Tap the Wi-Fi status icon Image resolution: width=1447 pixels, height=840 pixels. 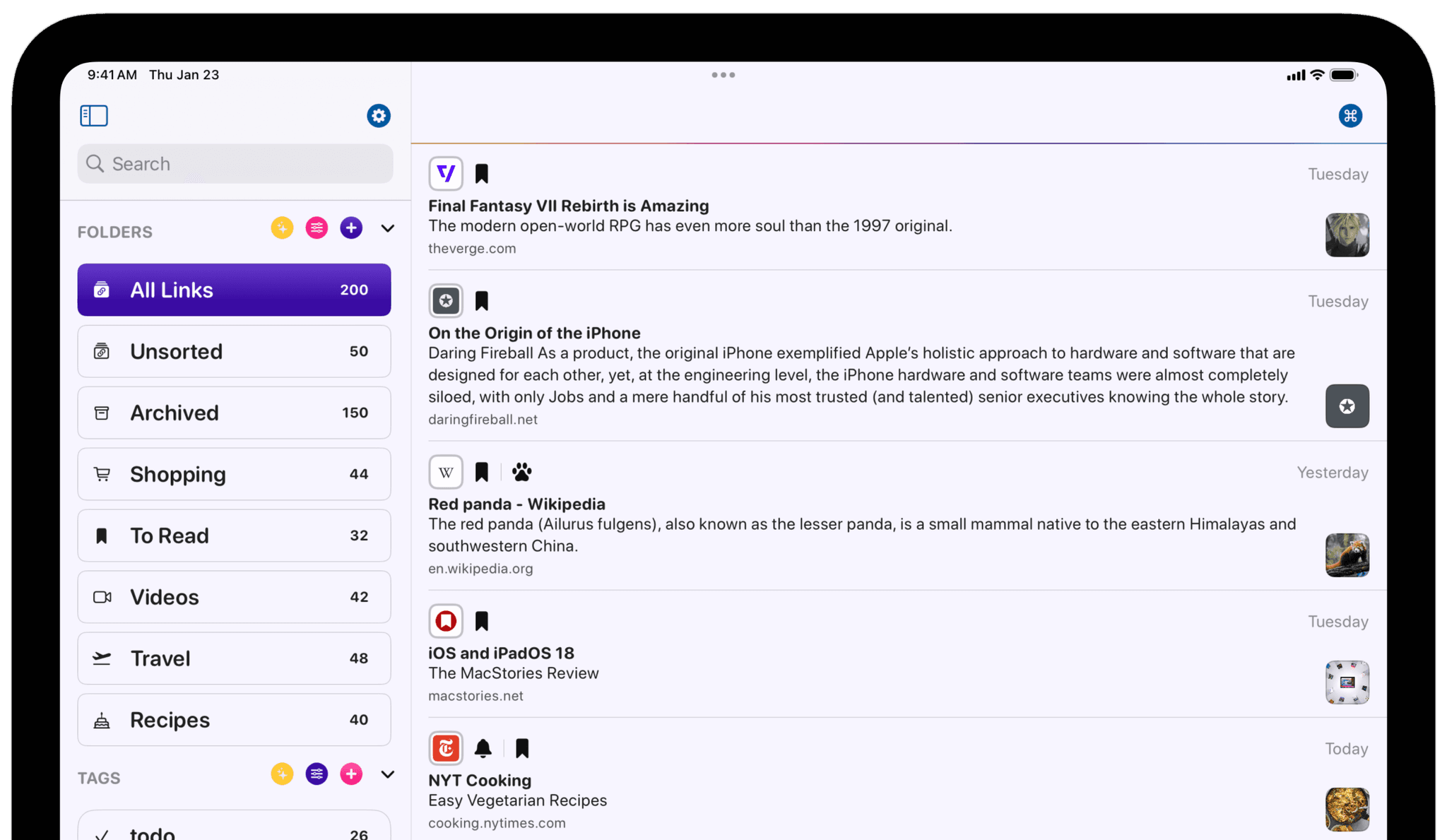(1317, 75)
